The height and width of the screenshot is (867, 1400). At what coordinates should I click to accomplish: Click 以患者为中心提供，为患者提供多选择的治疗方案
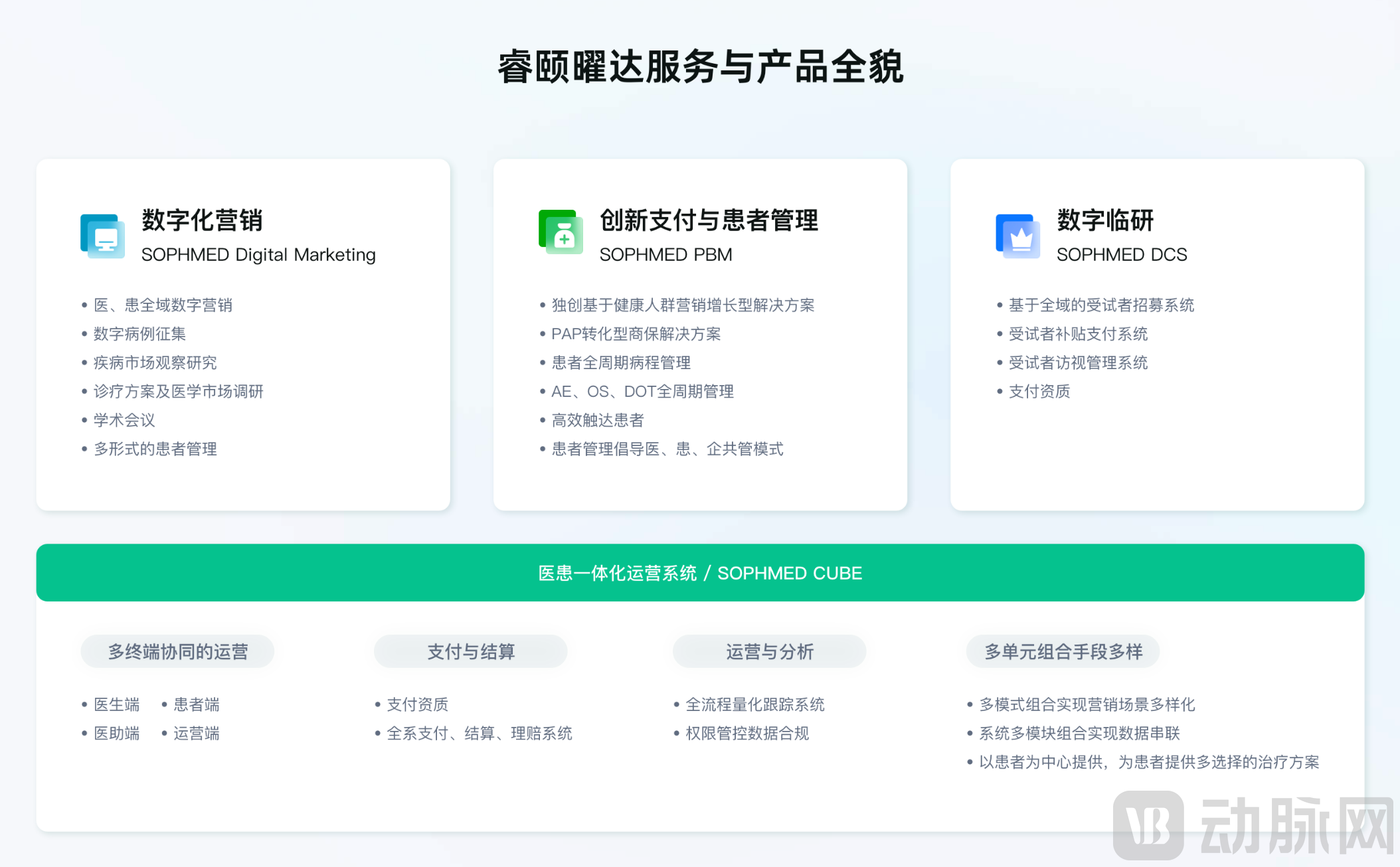[x=1149, y=762]
